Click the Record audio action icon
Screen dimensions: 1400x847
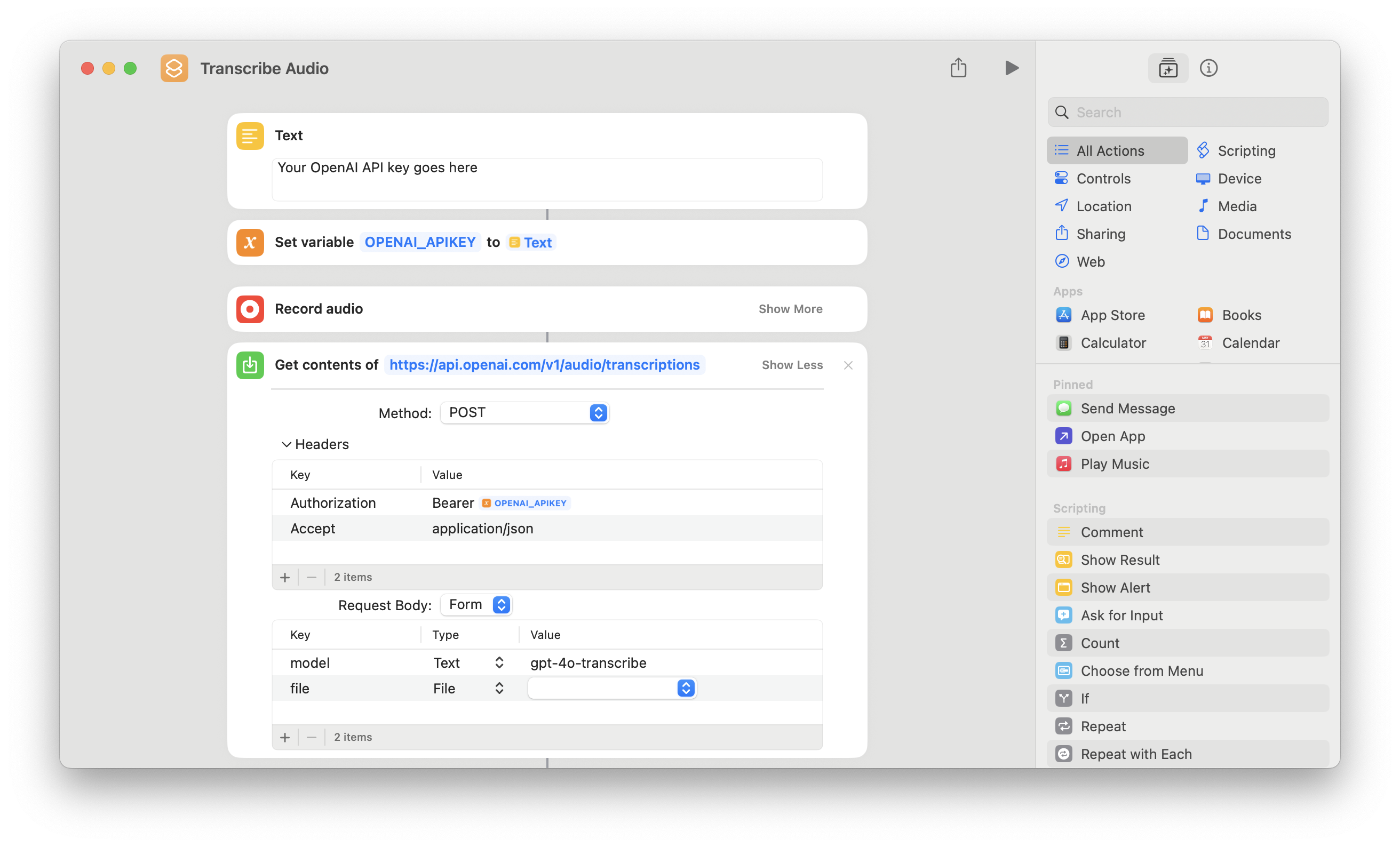(250, 309)
